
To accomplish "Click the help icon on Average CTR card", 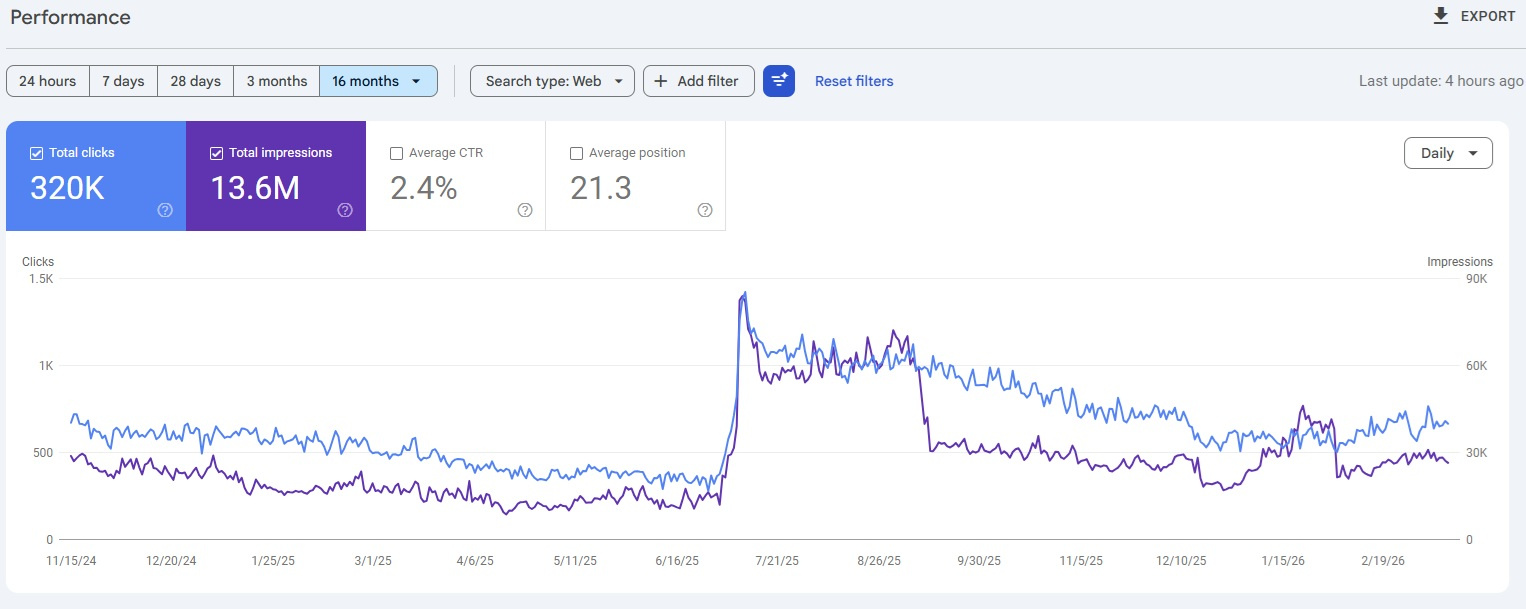I will point(525,210).
